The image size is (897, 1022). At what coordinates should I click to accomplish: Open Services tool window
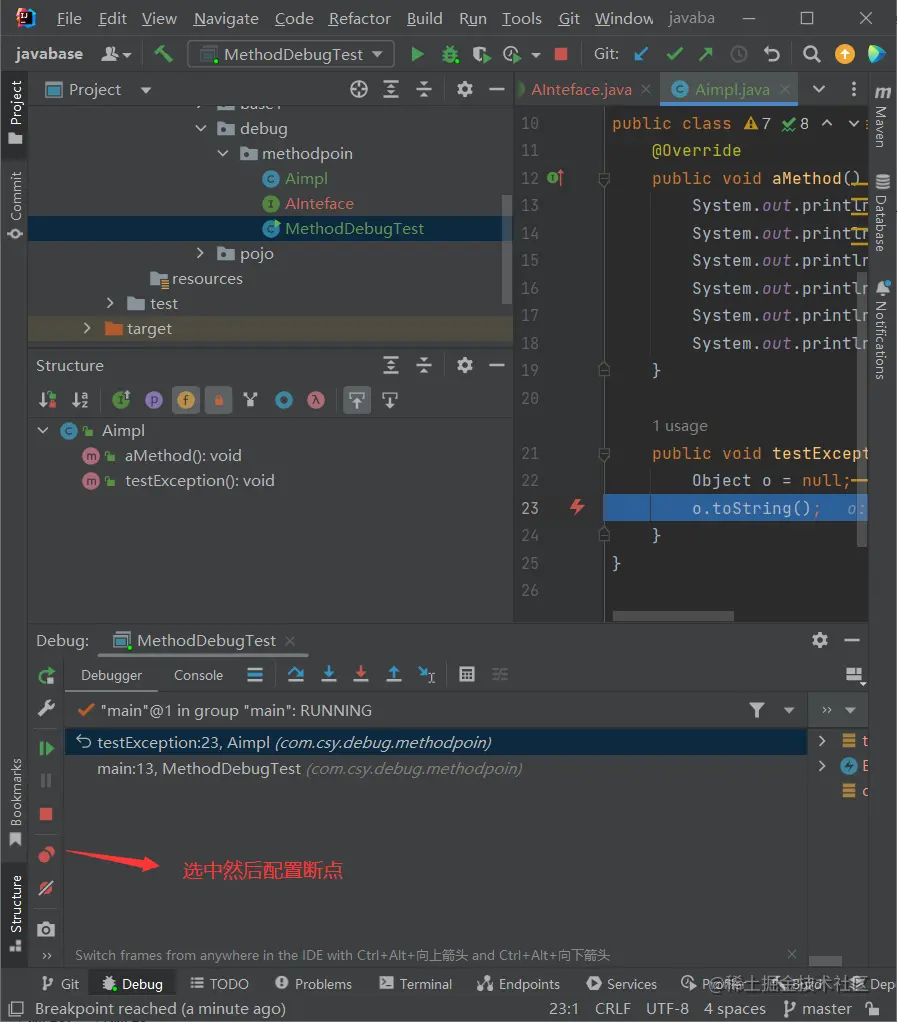(621, 984)
